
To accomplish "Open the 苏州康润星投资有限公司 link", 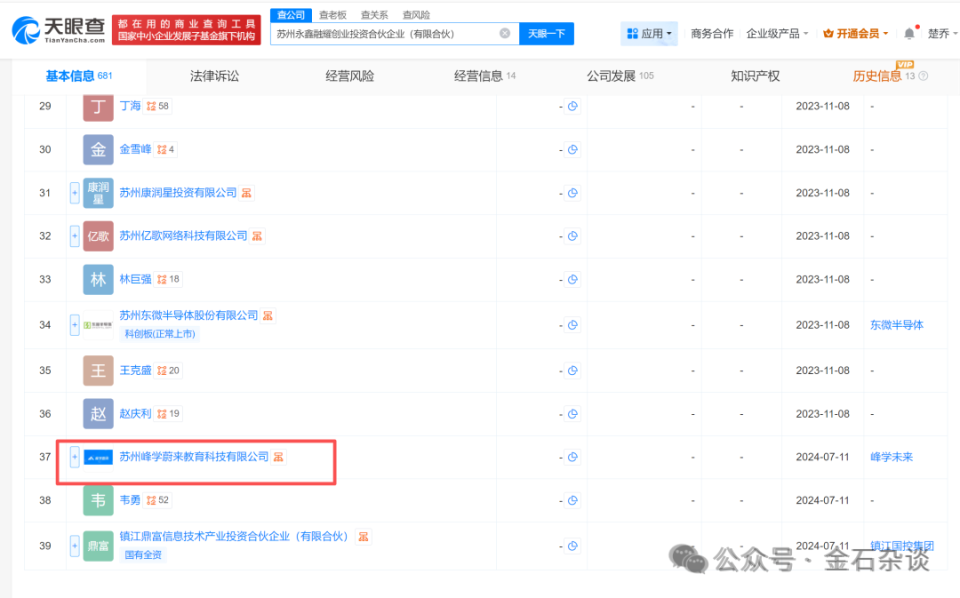I will (x=178, y=193).
